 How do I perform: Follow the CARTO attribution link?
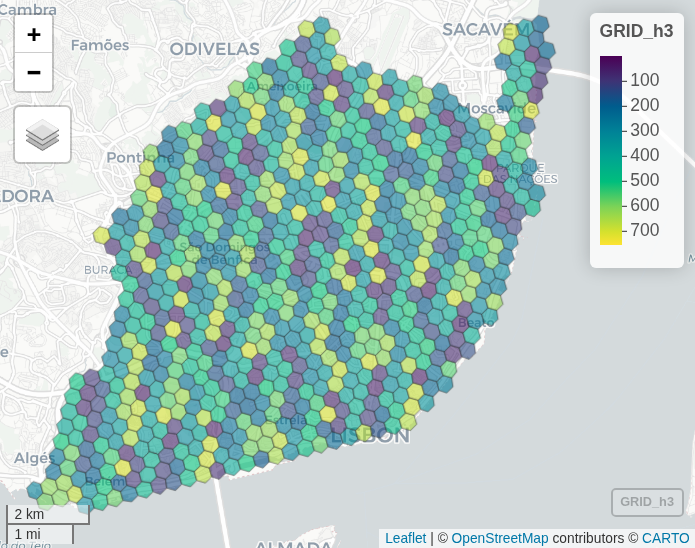click(665, 538)
